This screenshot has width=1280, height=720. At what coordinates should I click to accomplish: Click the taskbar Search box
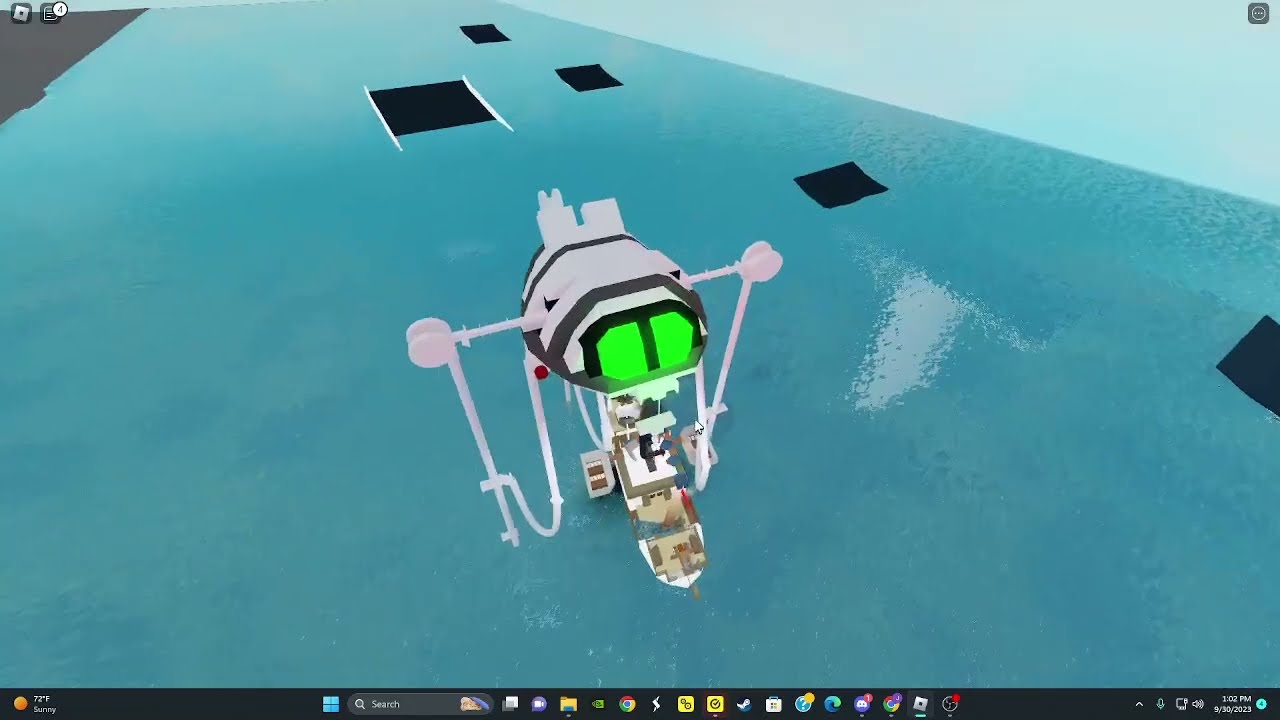[421, 704]
